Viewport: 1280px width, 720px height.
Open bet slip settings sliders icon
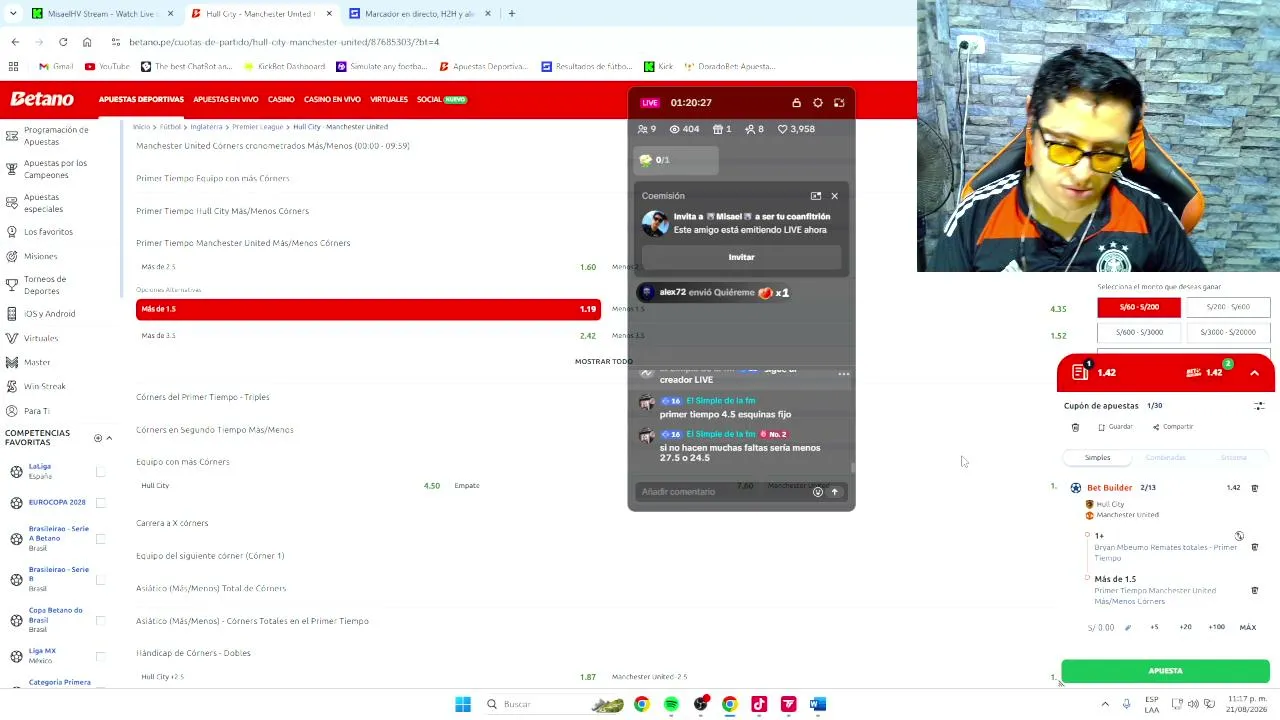point(1259,406)
